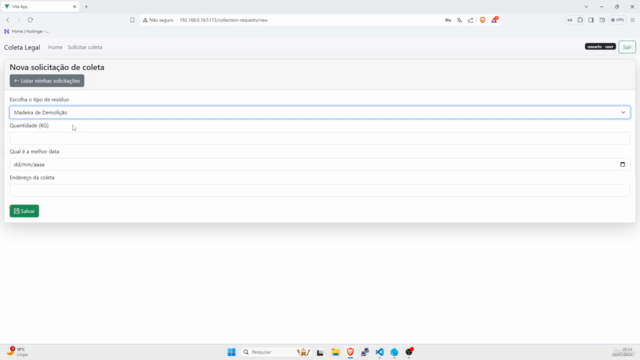Open the weather widget on taskbar
640x360 pixels.
(x=17, y=351)
